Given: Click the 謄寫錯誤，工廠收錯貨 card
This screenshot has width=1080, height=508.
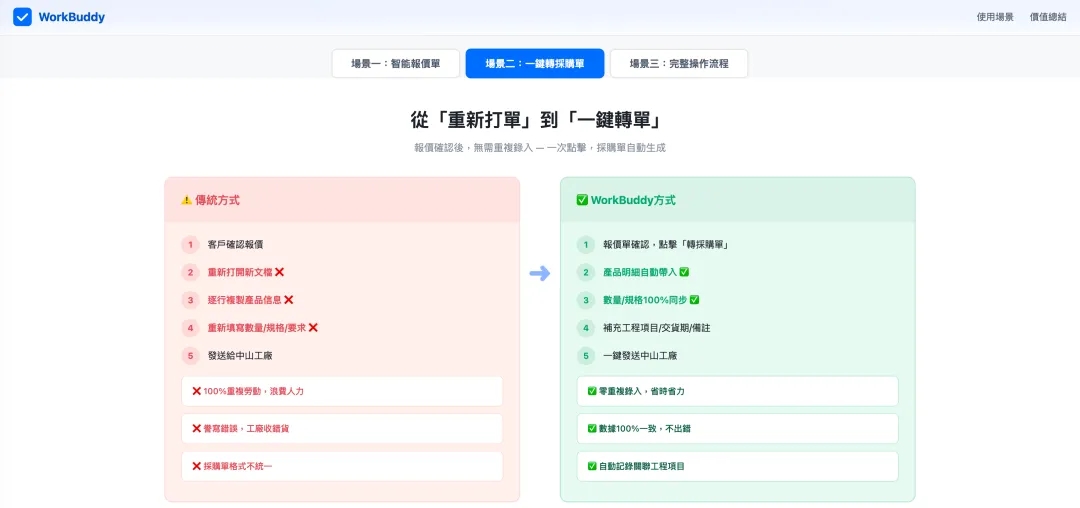Looking at the screenshot, I should 342,428.
